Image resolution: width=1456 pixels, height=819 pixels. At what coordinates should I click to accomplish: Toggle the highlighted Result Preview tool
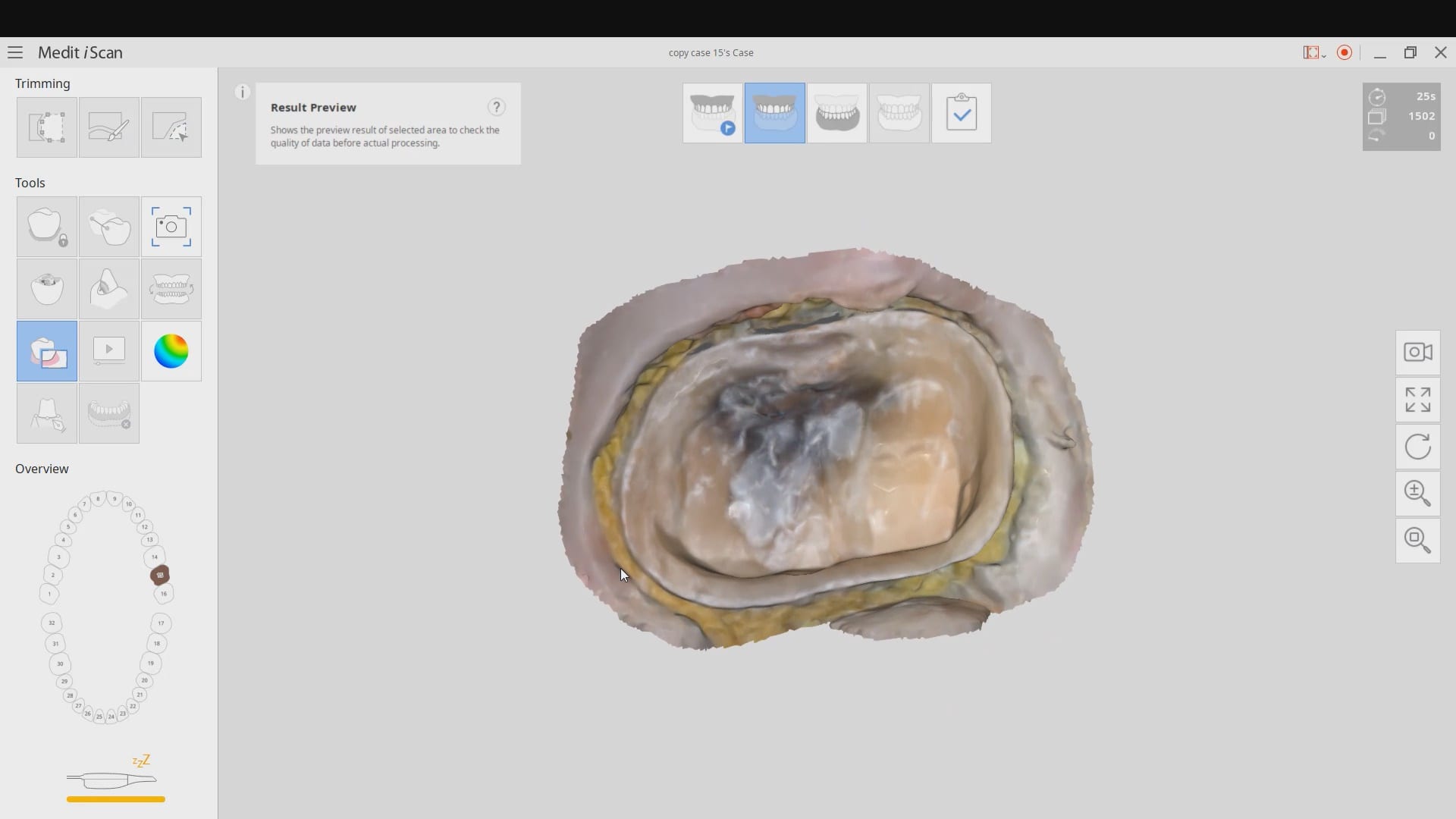pyautogui.click(x=47, y=351)
